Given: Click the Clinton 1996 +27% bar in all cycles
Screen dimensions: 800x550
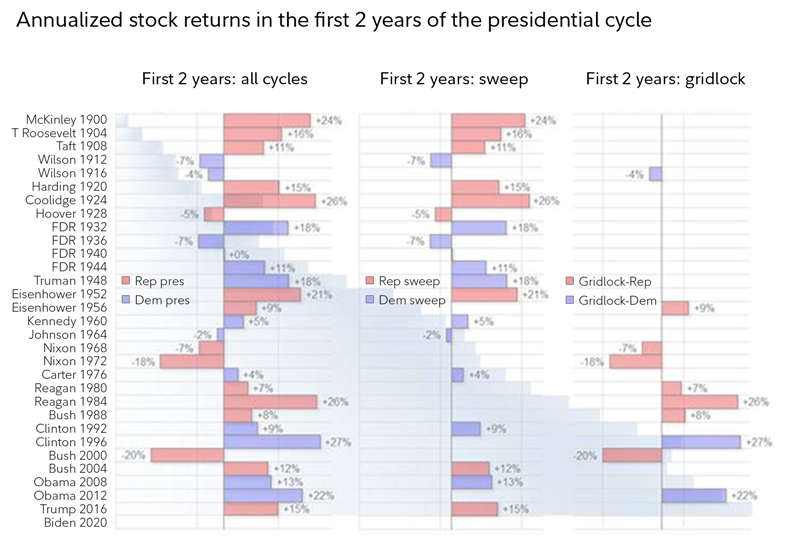Looking at the screenshot, I should click(272, 441).
